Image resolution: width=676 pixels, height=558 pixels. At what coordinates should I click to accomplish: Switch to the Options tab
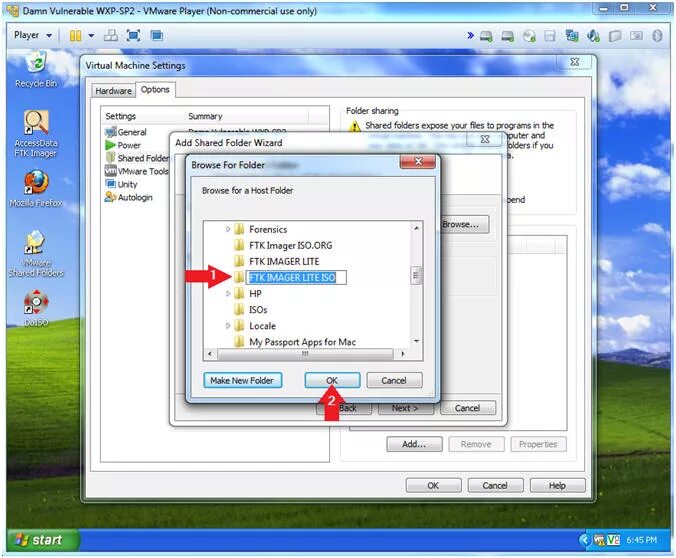[x=155, y=89]
